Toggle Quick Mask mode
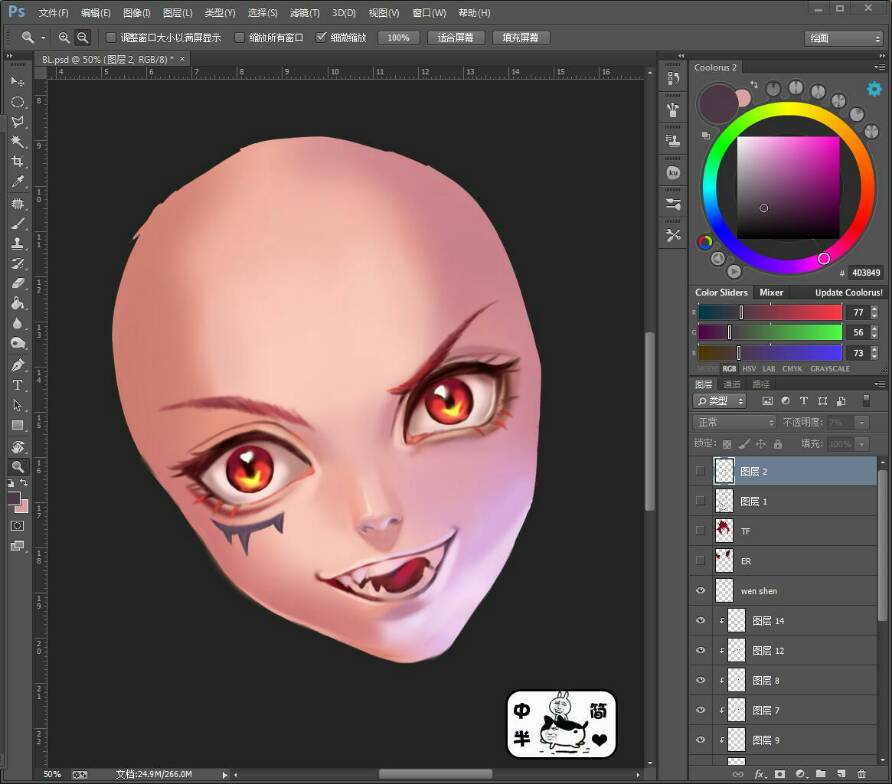892x784 pixels. tap(18, 526)
